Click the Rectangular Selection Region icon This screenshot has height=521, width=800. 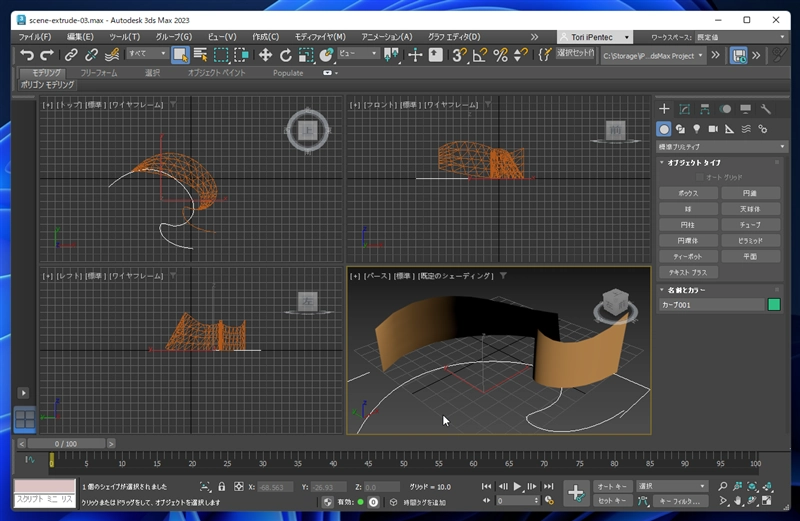(221, 55)
